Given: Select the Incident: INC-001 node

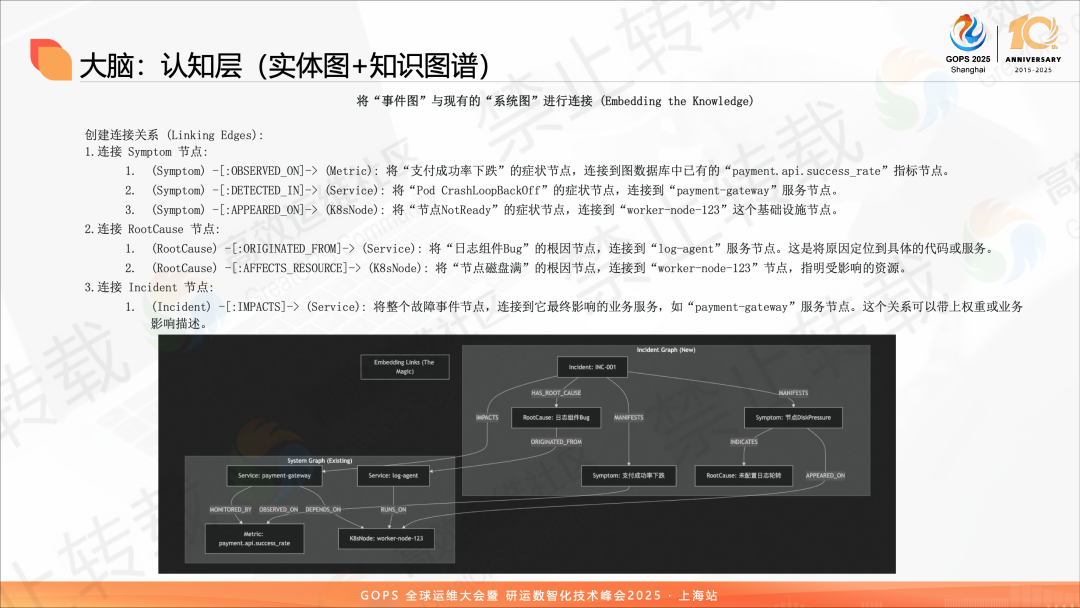Looking at the screenshot, I should coord(592,367).
